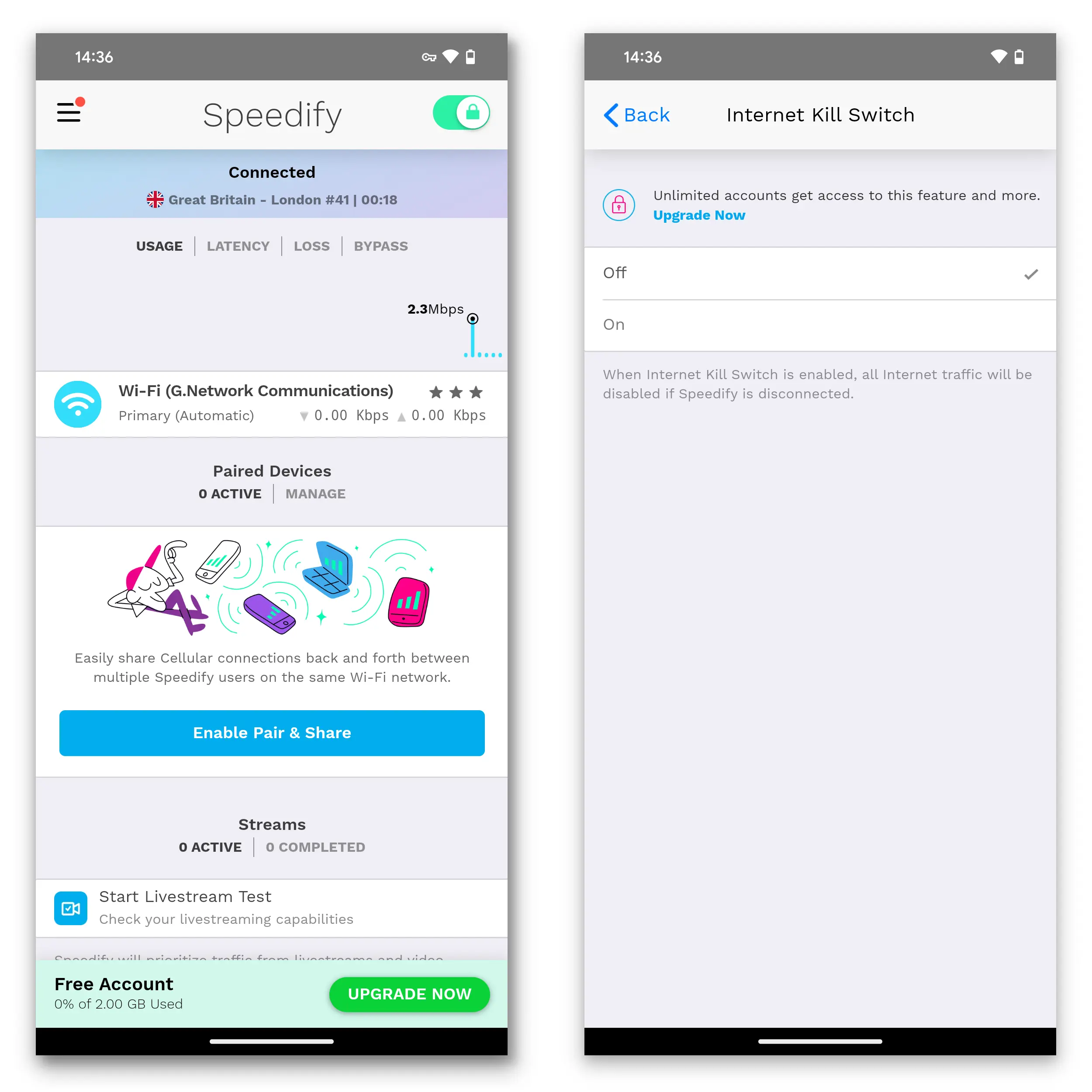Screen dimensions: 1092x1092
Task: Tap the graph data point indicator icon
Action: click(474, 318)
